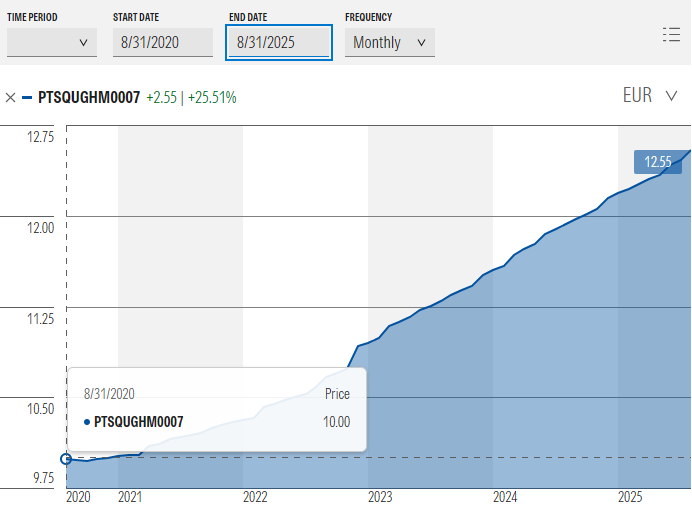Click the tooltip PTSQUGHM0007 entry
This screenshot has width=692, height=509.
point(134,422)
